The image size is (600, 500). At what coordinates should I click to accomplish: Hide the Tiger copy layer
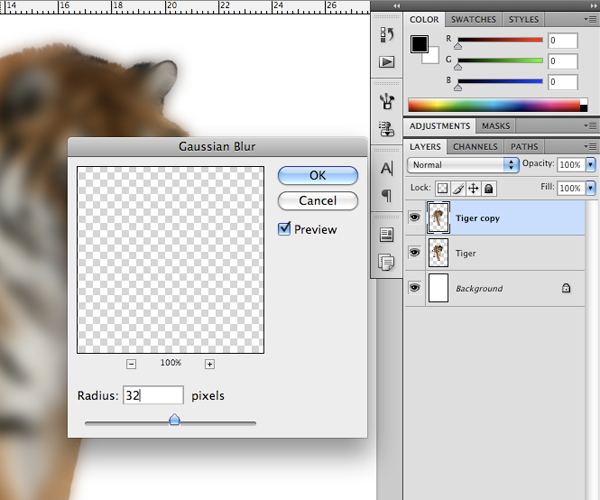click(414, 217)
